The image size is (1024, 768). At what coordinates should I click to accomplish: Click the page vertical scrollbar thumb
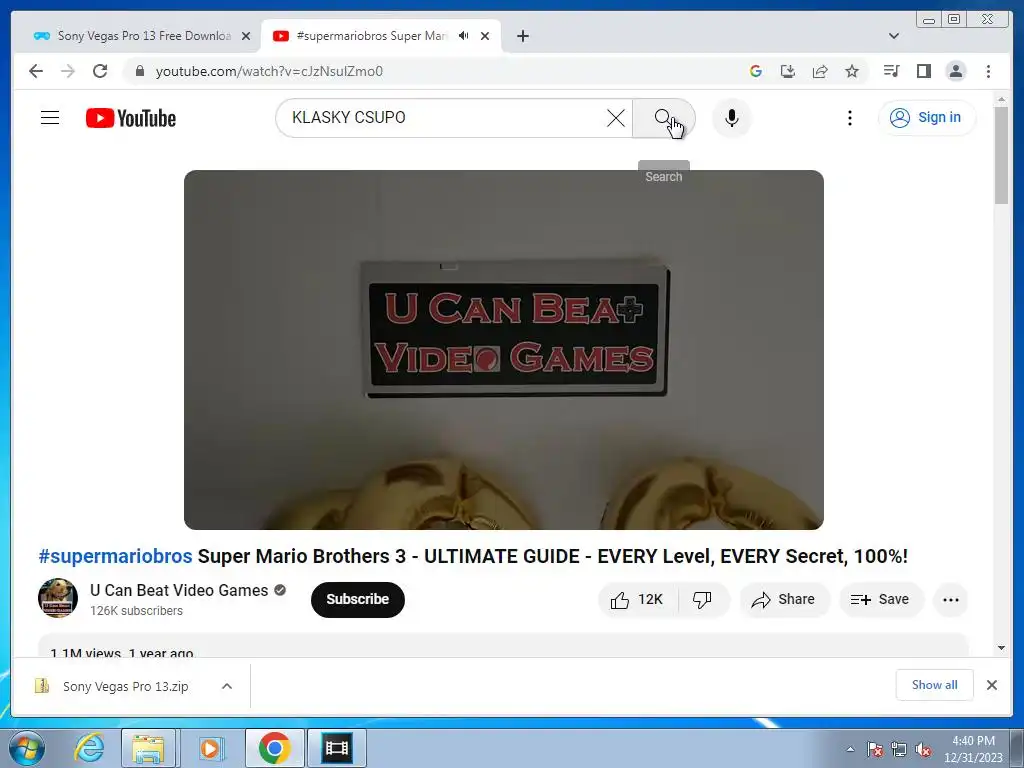point(1001,155)
